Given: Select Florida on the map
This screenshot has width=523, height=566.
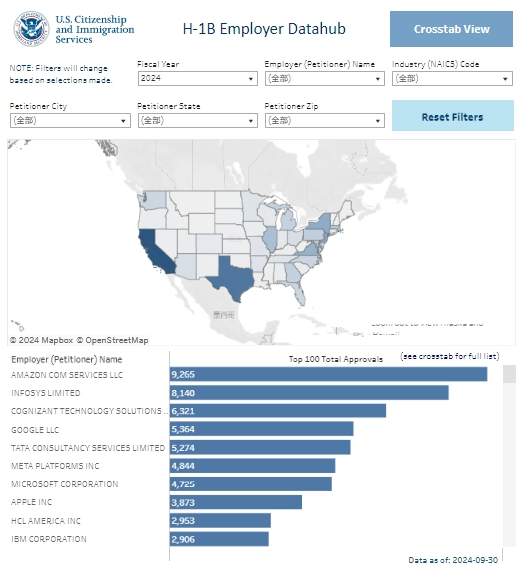Looking at the screenshot, I should coord(298,292).
